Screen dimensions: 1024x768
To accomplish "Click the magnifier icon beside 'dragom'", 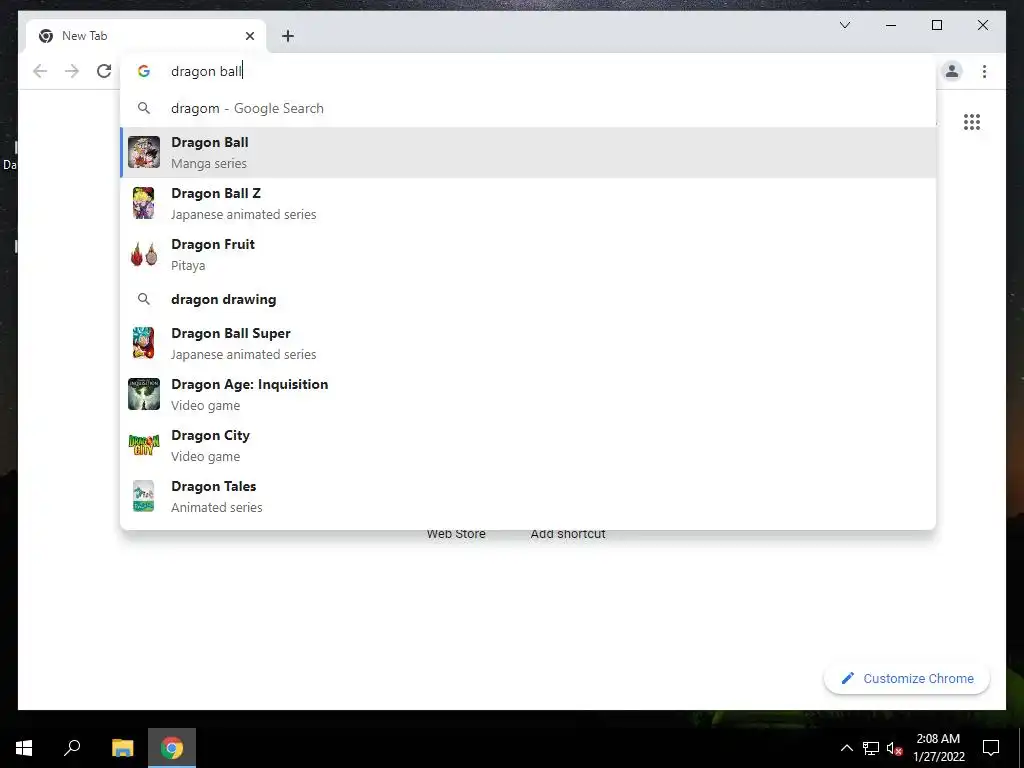I will coord(144,108).
